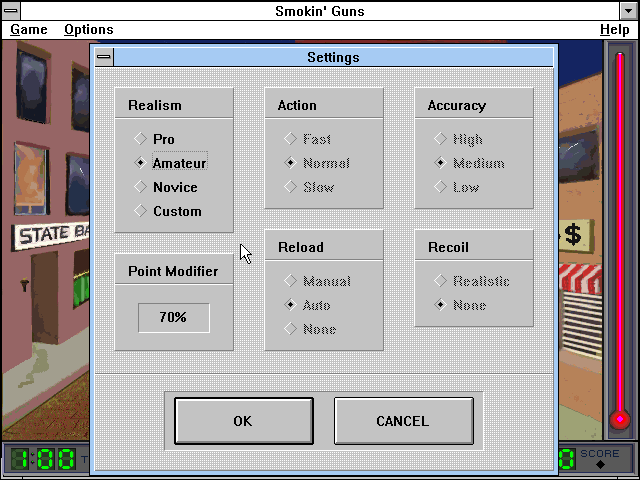Enable Realistic recoil
The image size is (640, 480).
[472, 281]
